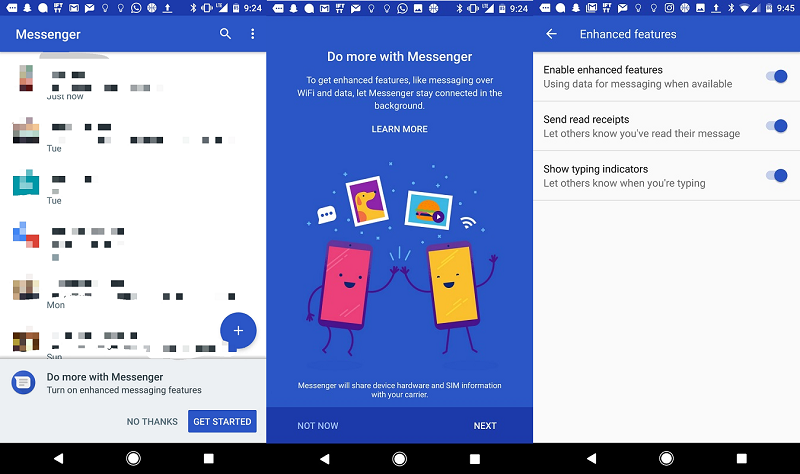Tap Android back button on Enhanced features screen
The image size is (800, 474).
[591, 458]
